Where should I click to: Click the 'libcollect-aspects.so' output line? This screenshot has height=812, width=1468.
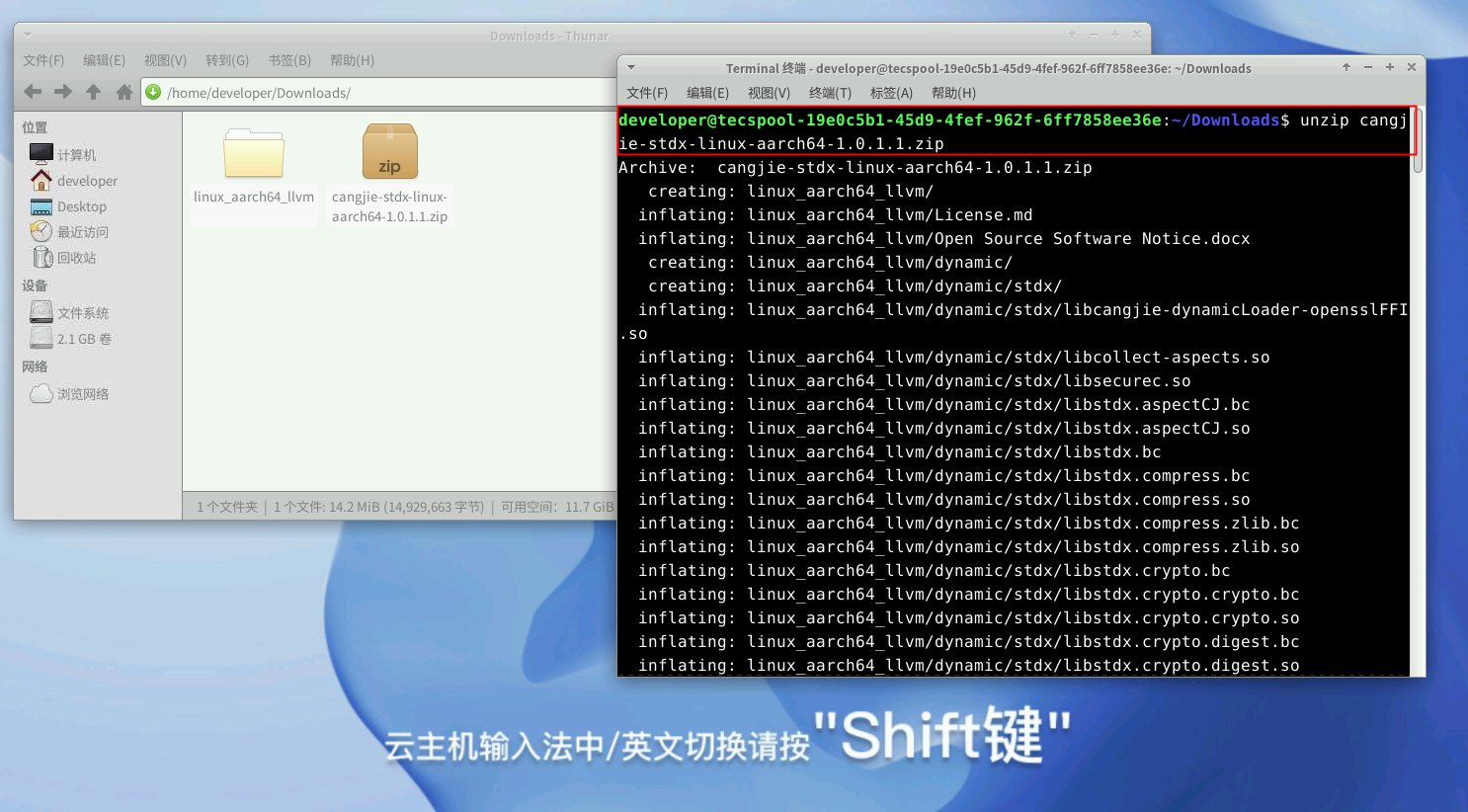pyautogui.click(x=954, y=357)
